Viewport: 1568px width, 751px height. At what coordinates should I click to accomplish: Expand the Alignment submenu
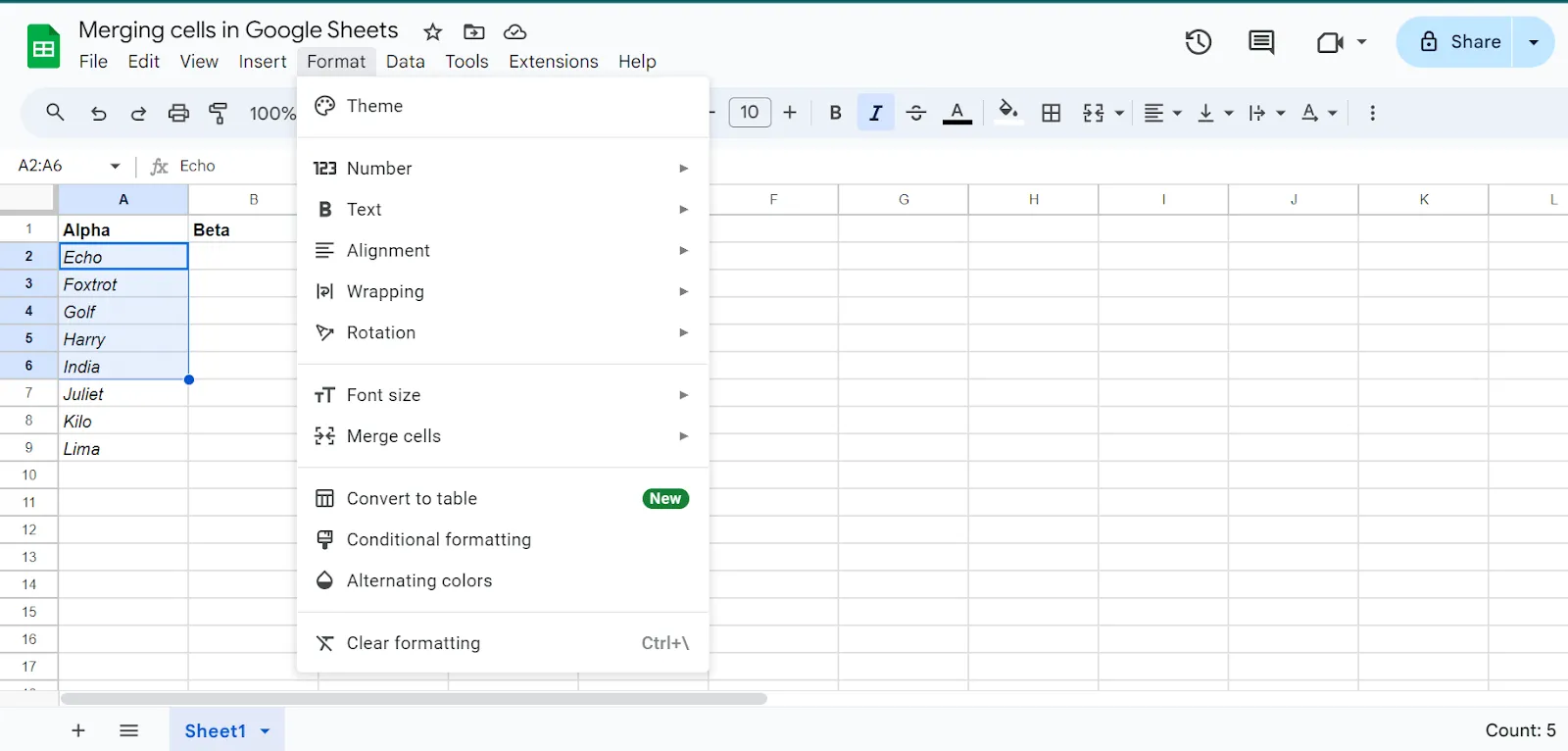[503, 251]
